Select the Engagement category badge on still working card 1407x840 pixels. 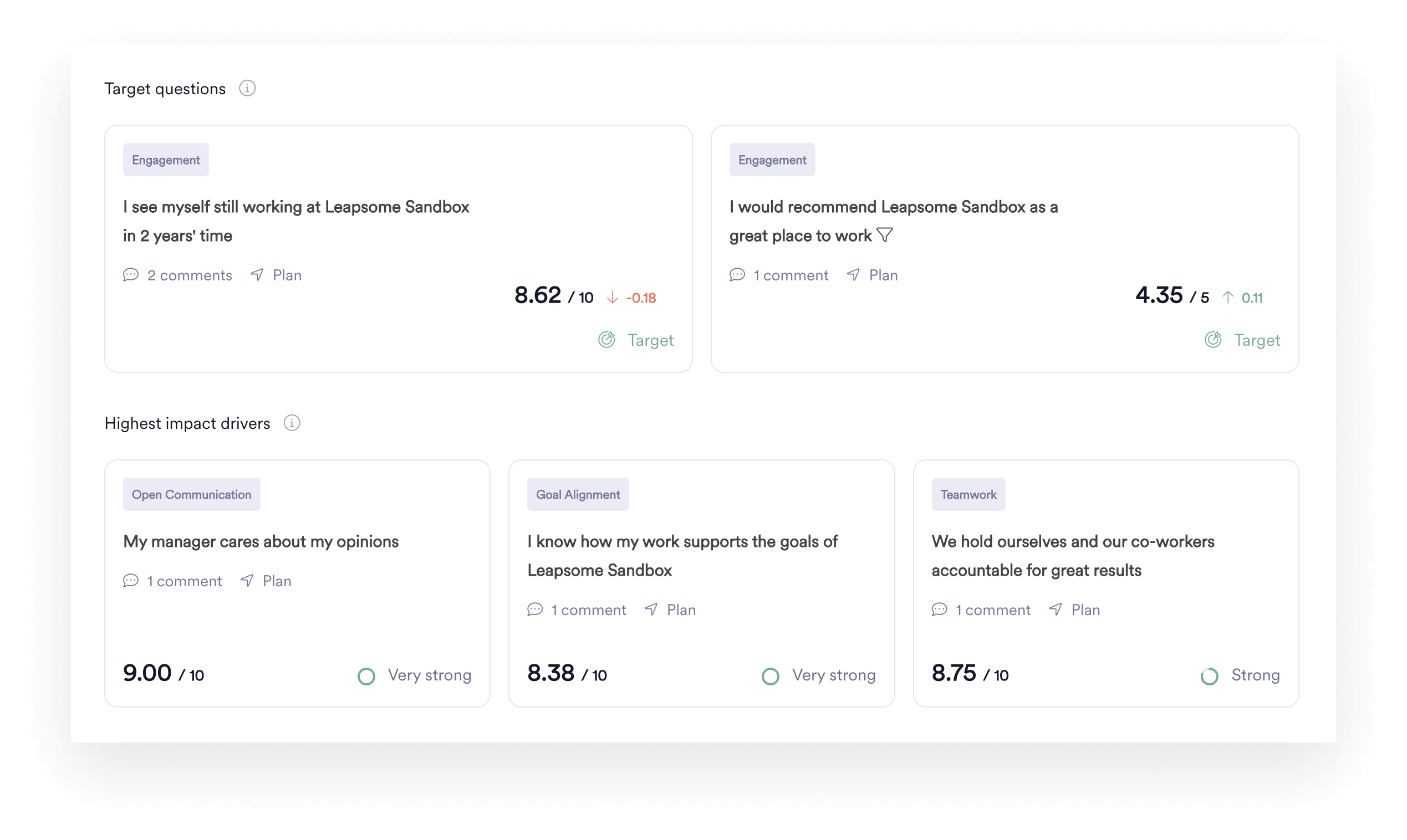tap(165, 160)
